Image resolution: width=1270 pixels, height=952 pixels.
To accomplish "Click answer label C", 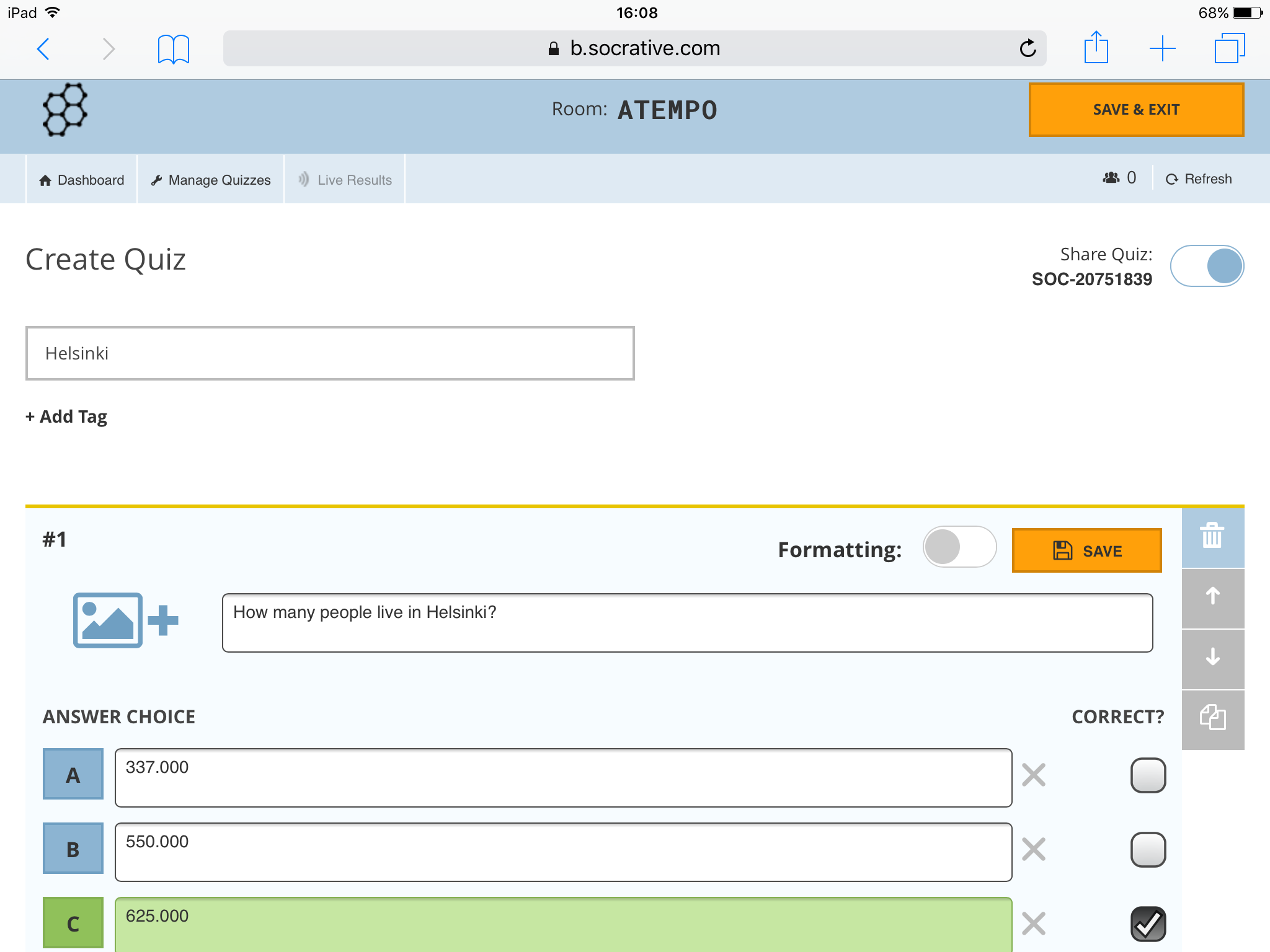I will 73,923.
